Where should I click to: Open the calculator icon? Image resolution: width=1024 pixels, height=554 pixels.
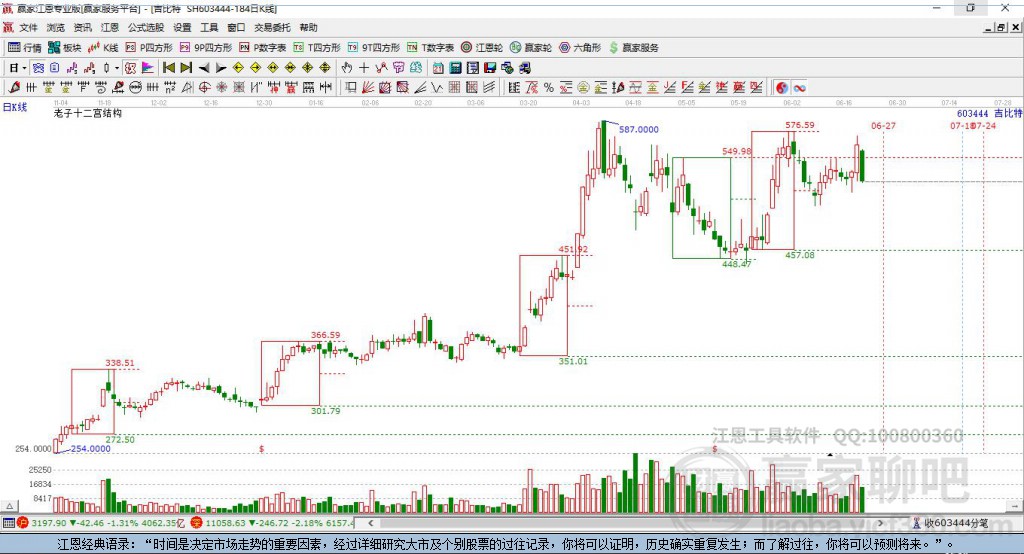[455, 68]
